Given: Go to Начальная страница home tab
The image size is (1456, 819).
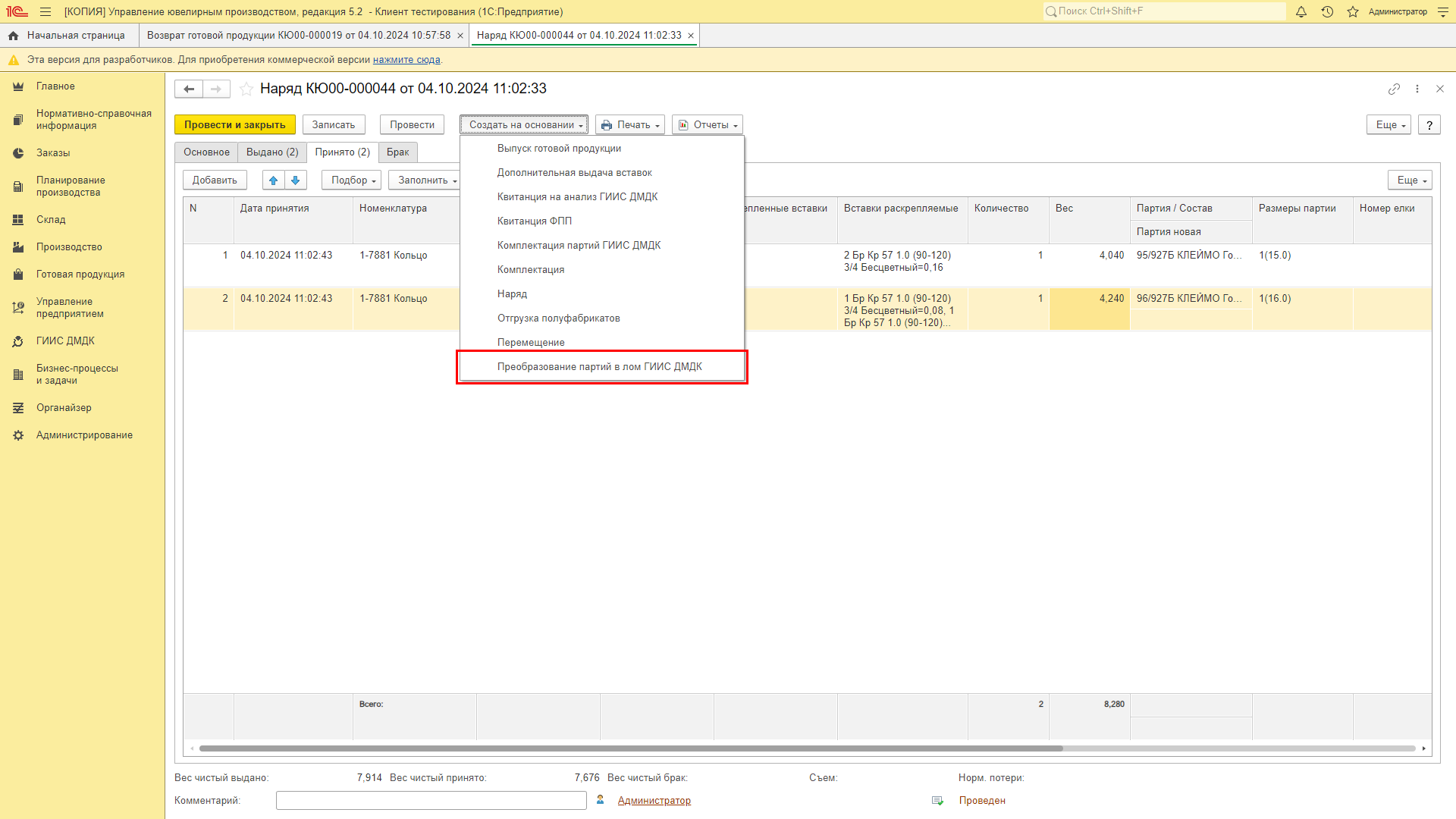Looking at the screenshot, I should coord(67,36).
